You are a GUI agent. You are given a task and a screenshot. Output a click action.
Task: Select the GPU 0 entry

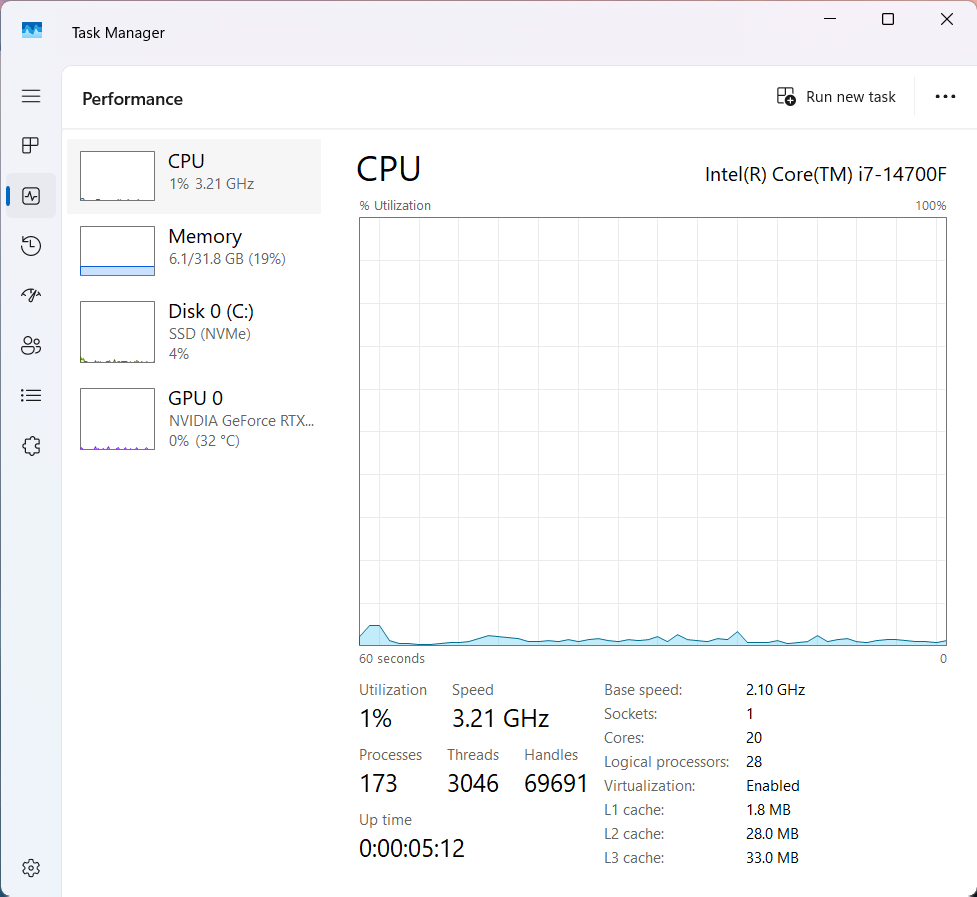pyautogui.click(x=194, y=419)
